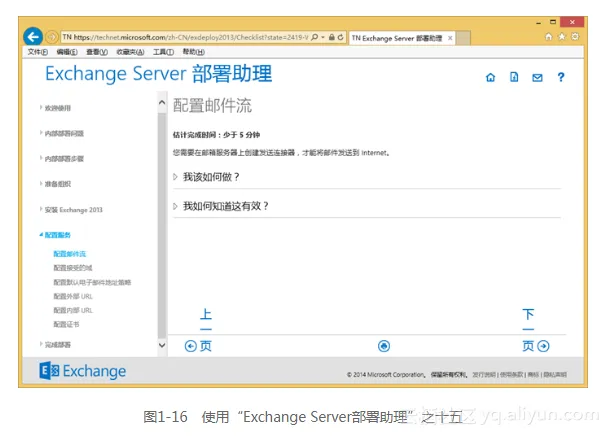Click the address bar URL field
Image resolution: width=610 pixels, height=436 pixels.
tap(185, 37)
